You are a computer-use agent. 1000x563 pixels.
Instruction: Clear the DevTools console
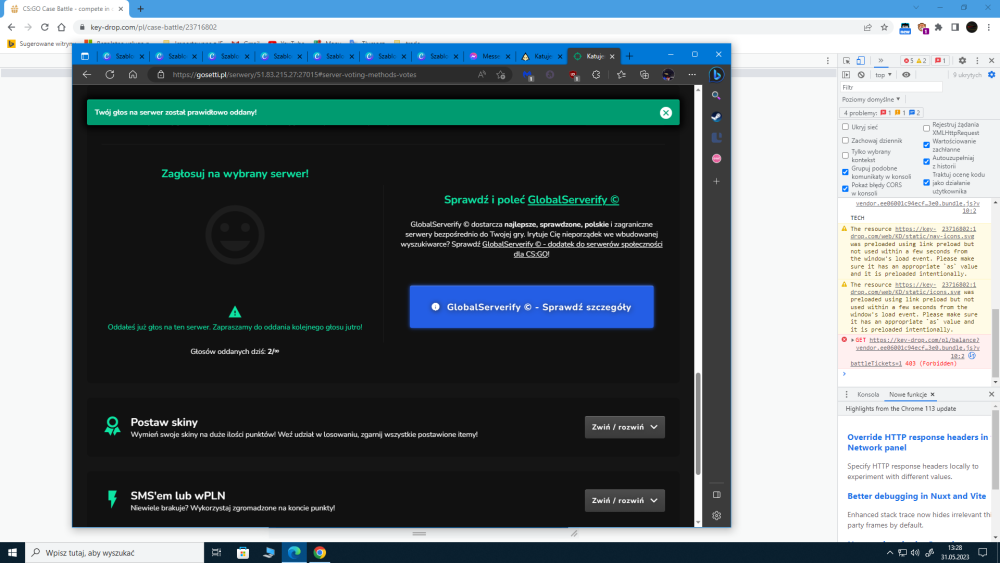point(861,75)
